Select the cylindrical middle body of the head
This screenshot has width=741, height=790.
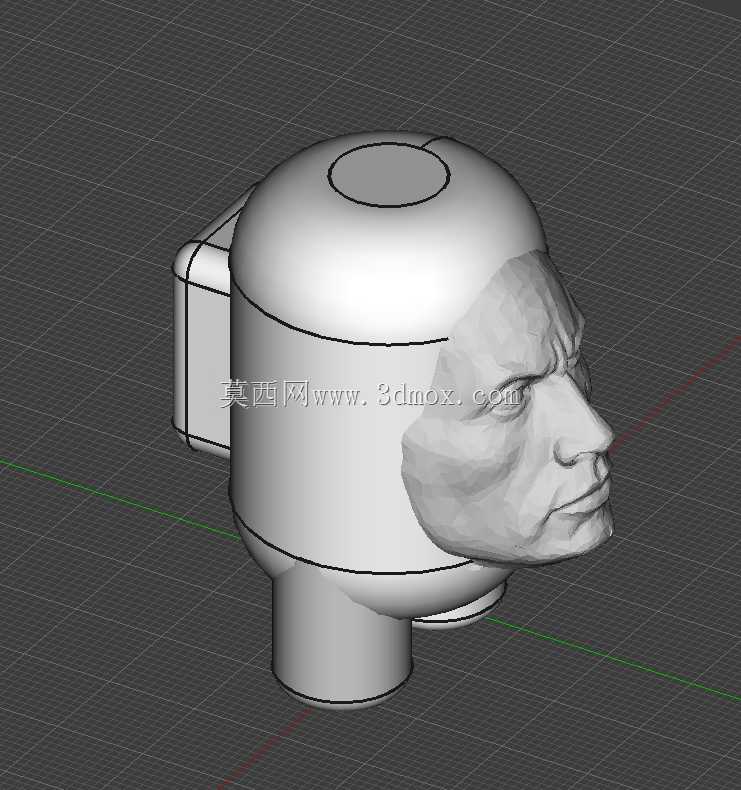[x=332, y=433]
